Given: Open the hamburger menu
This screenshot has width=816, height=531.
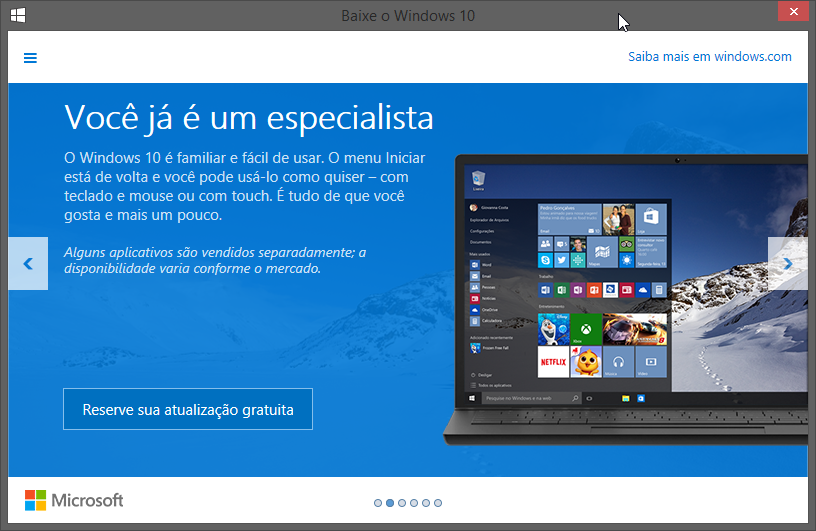Looking at the screenshot, I should [30, 58].
